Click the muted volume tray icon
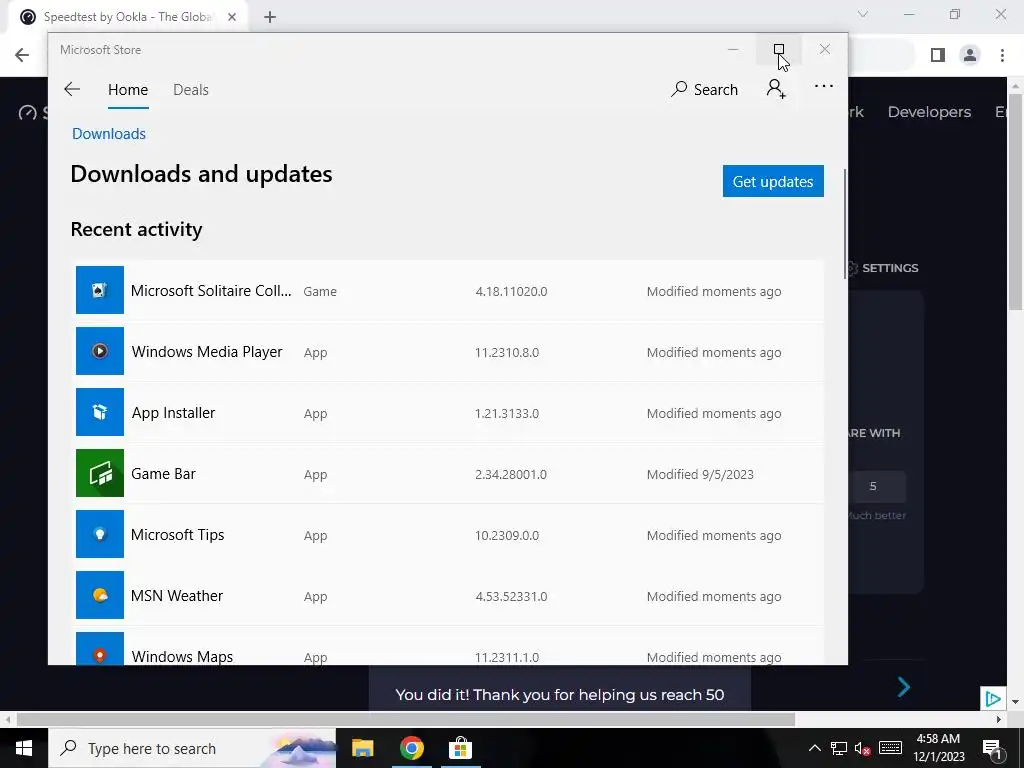The image size is (1024, 768). pyautogui.click(x=862, y=749)
